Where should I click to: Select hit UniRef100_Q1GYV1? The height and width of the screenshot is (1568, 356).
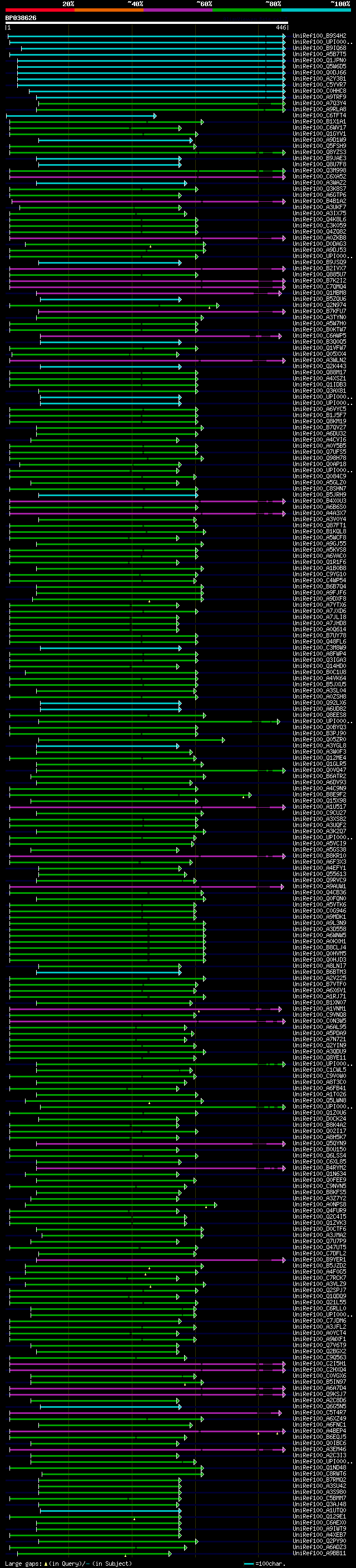pyautogui.click(x=319, y=134)
